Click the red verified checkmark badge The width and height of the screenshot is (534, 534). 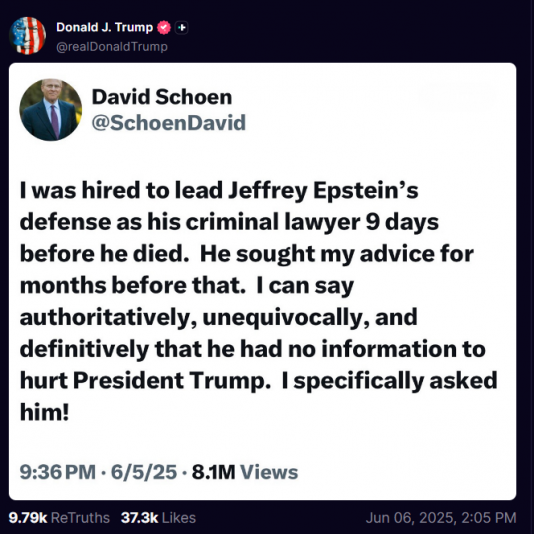point(164,28)
